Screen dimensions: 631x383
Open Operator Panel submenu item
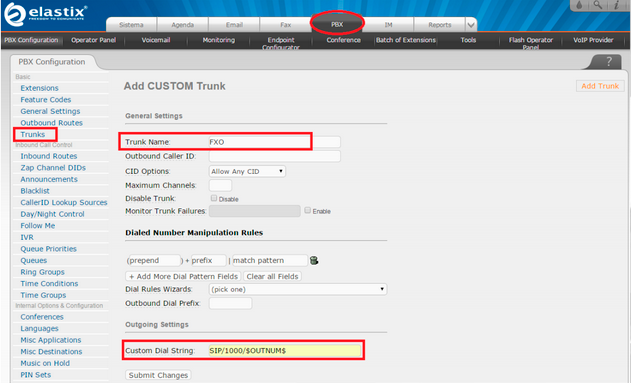pyautogui.click(x=93, y=40)
